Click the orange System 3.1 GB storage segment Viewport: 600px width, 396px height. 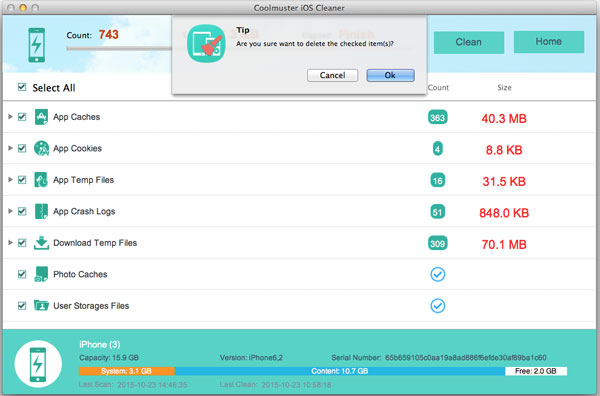click(x=127, y=371)
